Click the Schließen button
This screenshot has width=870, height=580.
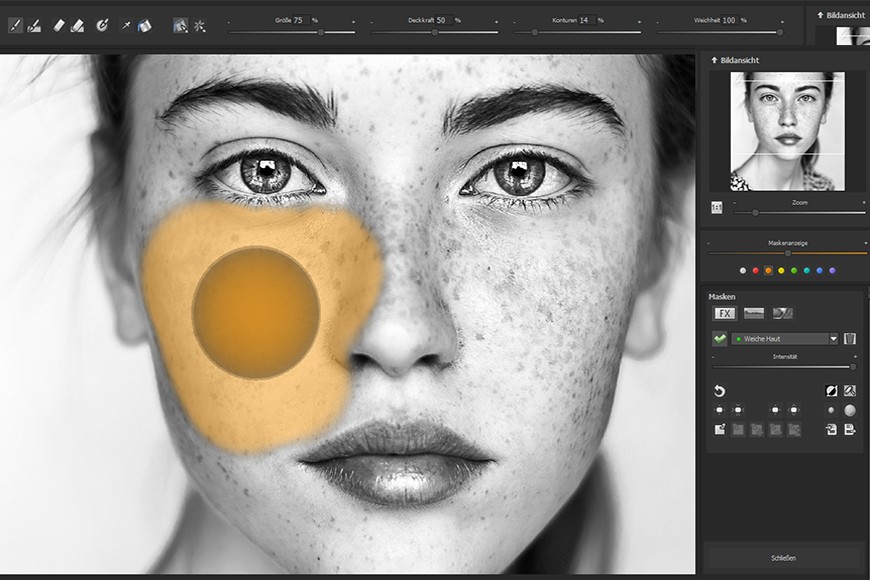(x=783, y=558)
